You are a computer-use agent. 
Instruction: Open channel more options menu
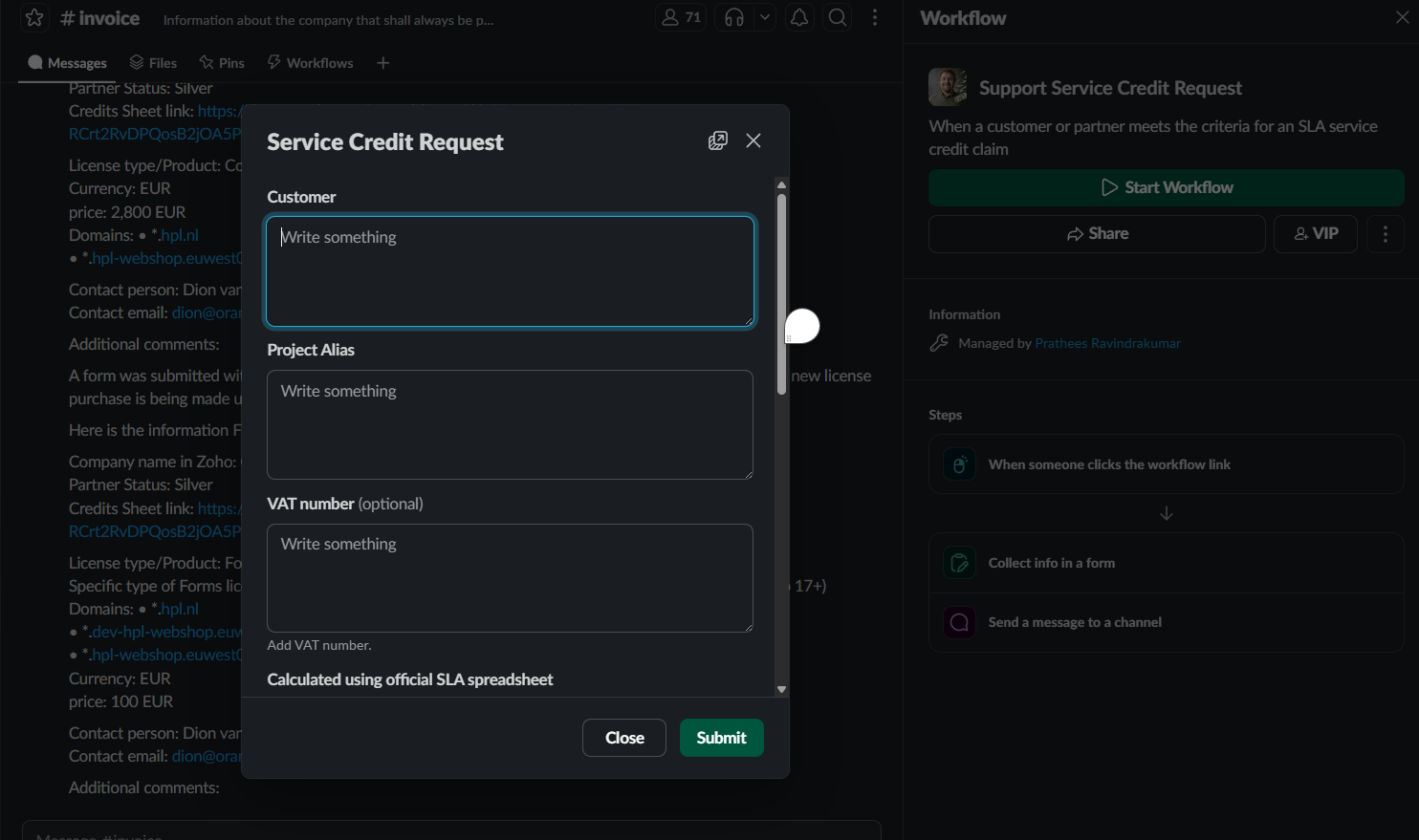pyautogui.click(x=875, y=18)
